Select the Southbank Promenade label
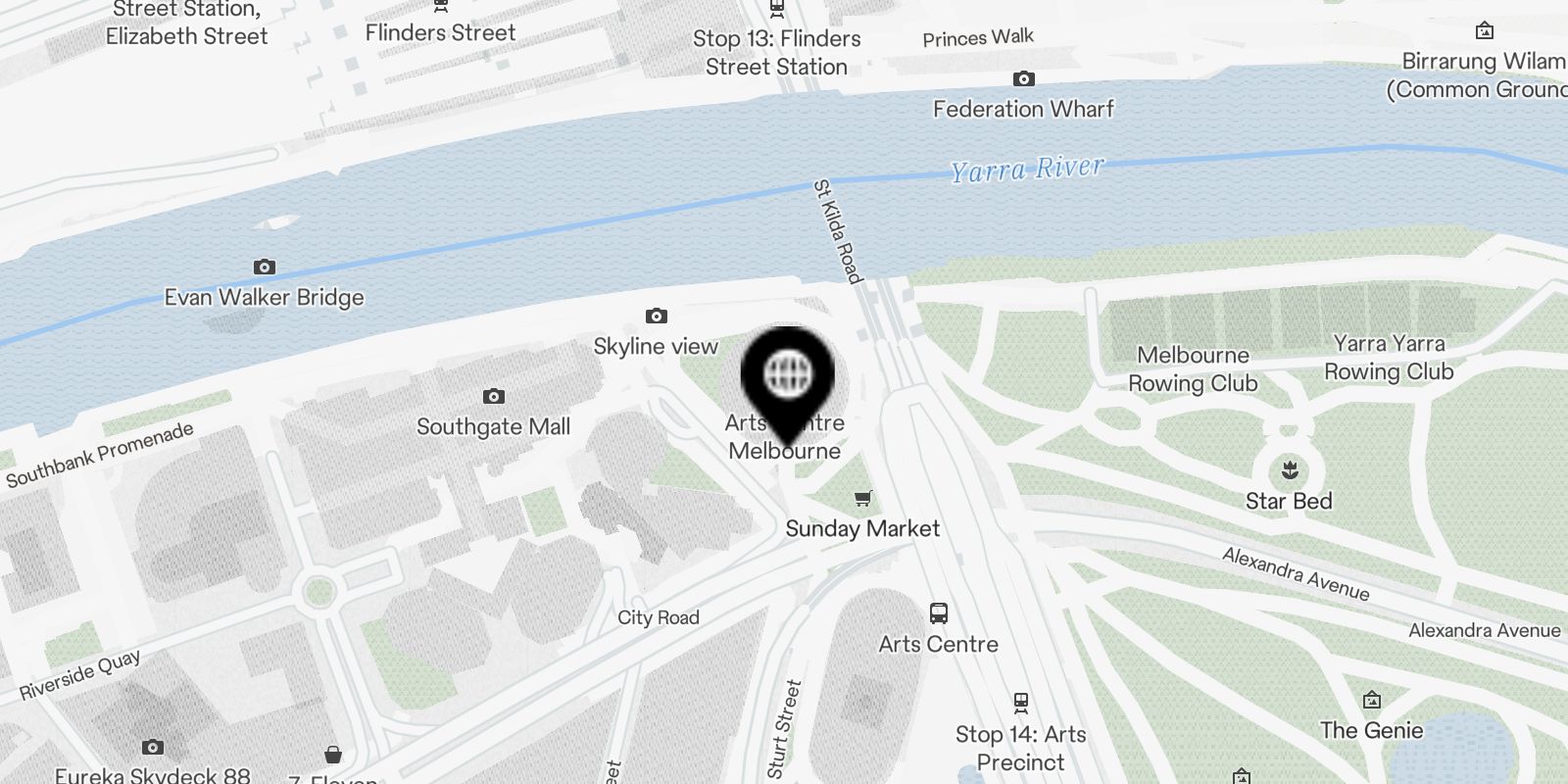 [x=100, y=455]
